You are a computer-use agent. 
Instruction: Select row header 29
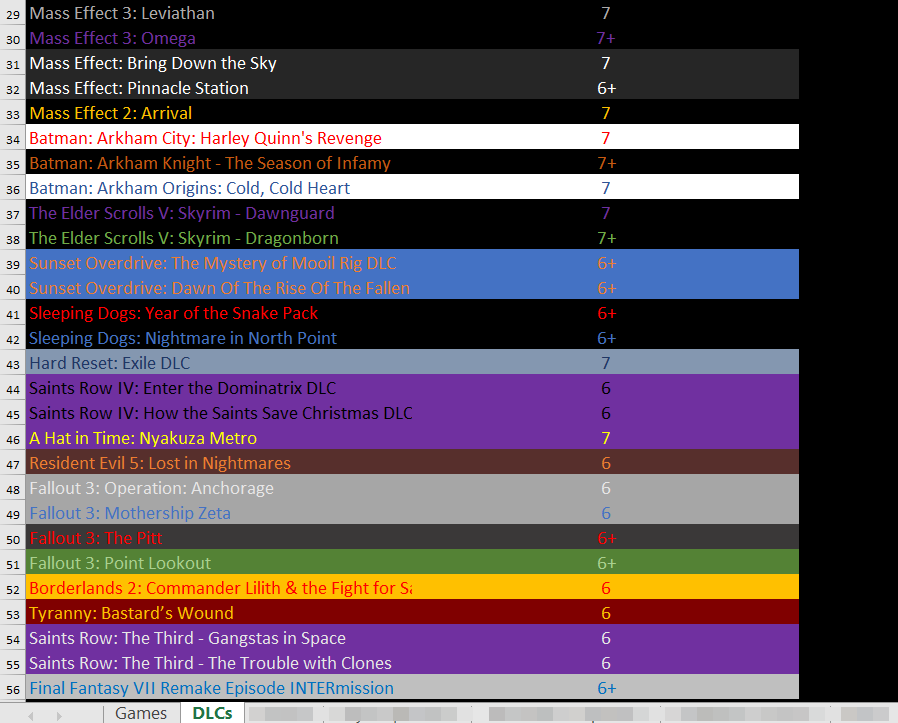coord(13,13)
